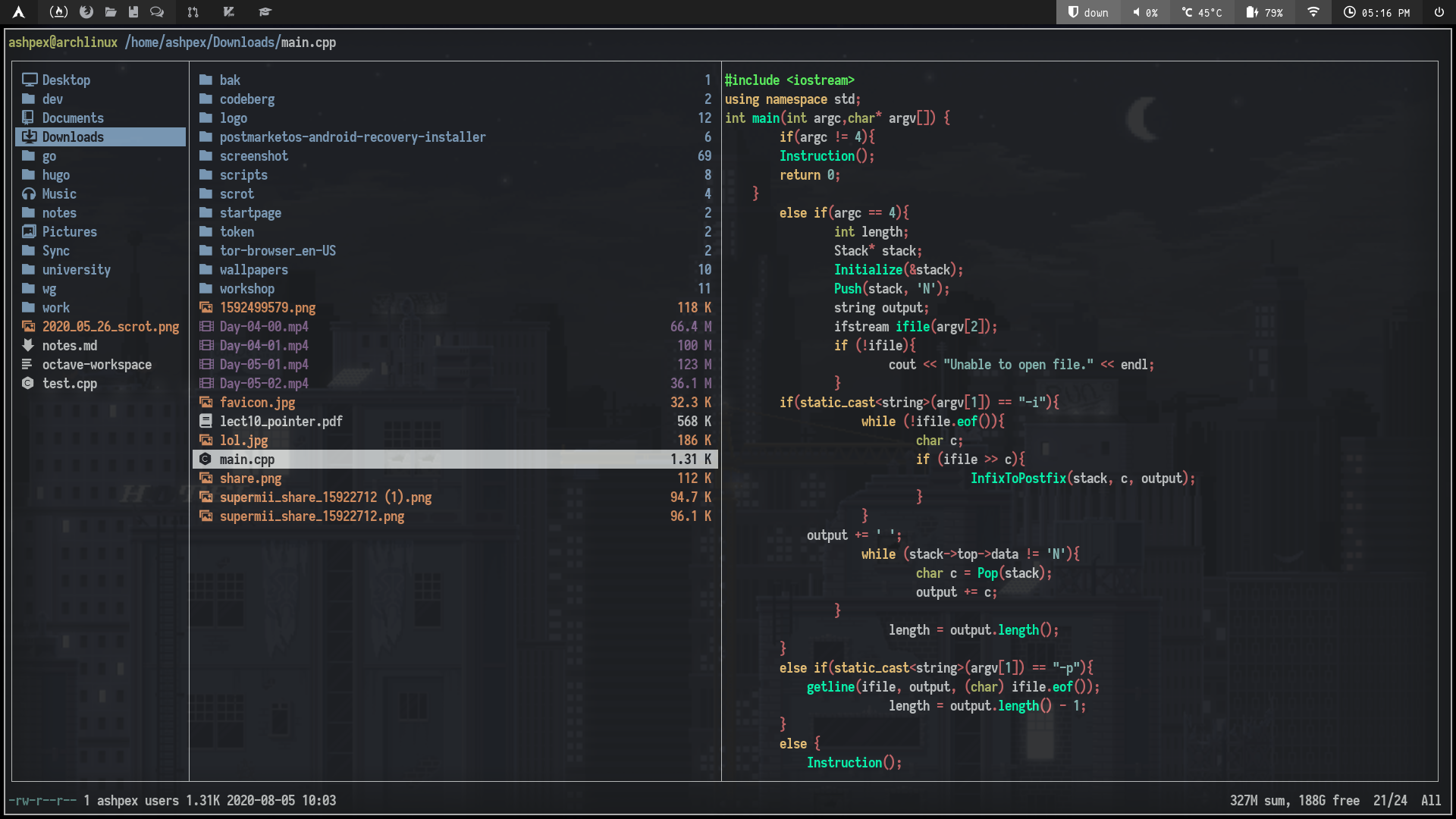Viewport: 1456px width, 819px height.
Task: Open lect10_pointer.pdf
Action: coord(281,421)
